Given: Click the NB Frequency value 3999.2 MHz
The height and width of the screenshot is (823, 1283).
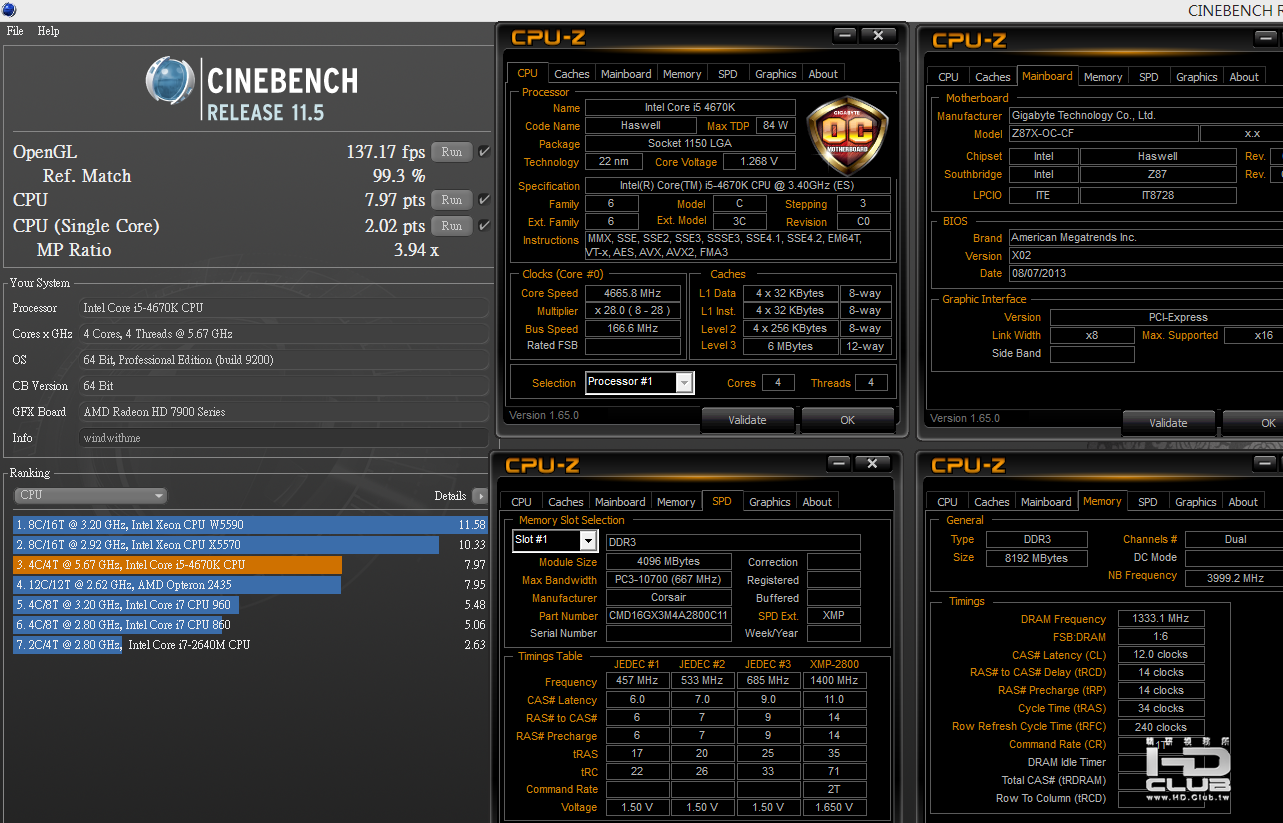Looking at the screenshot, I should (1234, 577).
